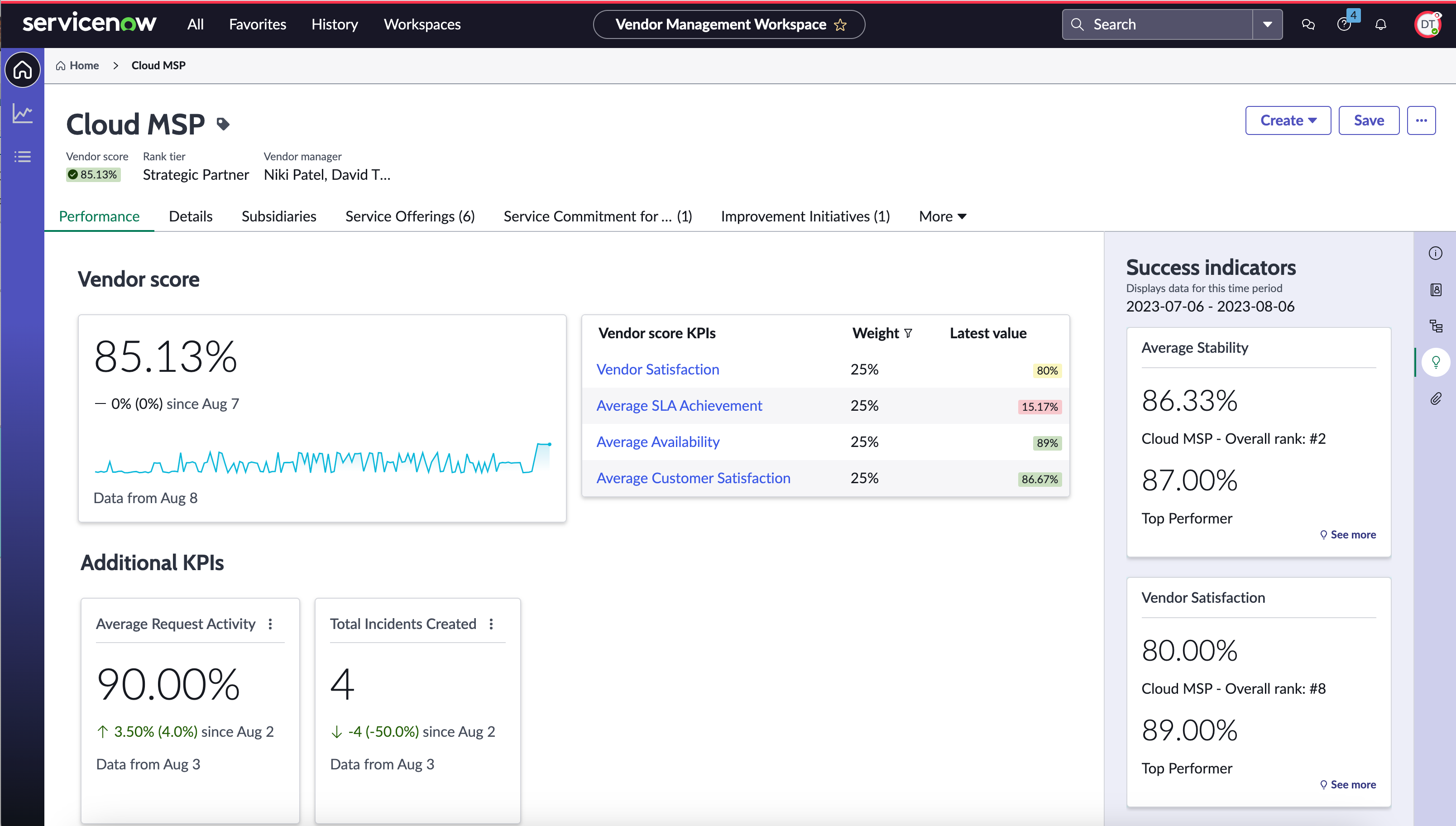This screenshot has height=826, width=1456.
Task: Click 'Cloud MSP - Overall rank: #2' text
Action: [x=1233, y=438]
